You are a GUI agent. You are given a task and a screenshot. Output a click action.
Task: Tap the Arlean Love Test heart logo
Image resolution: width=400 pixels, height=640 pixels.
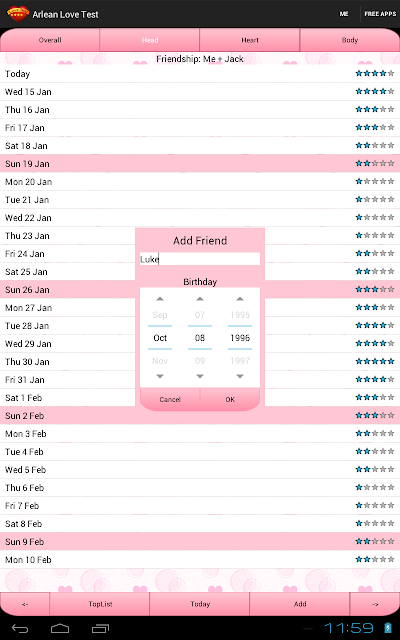click(x=18, y=14)
